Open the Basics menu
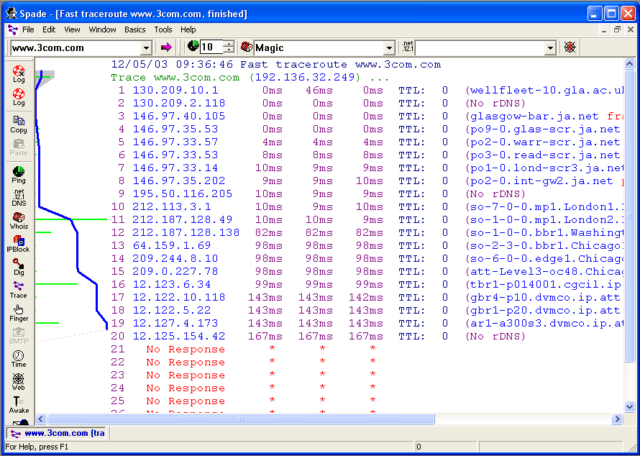Image resolution: width=640 pixels, height=456 pixels. pos(135,29)
